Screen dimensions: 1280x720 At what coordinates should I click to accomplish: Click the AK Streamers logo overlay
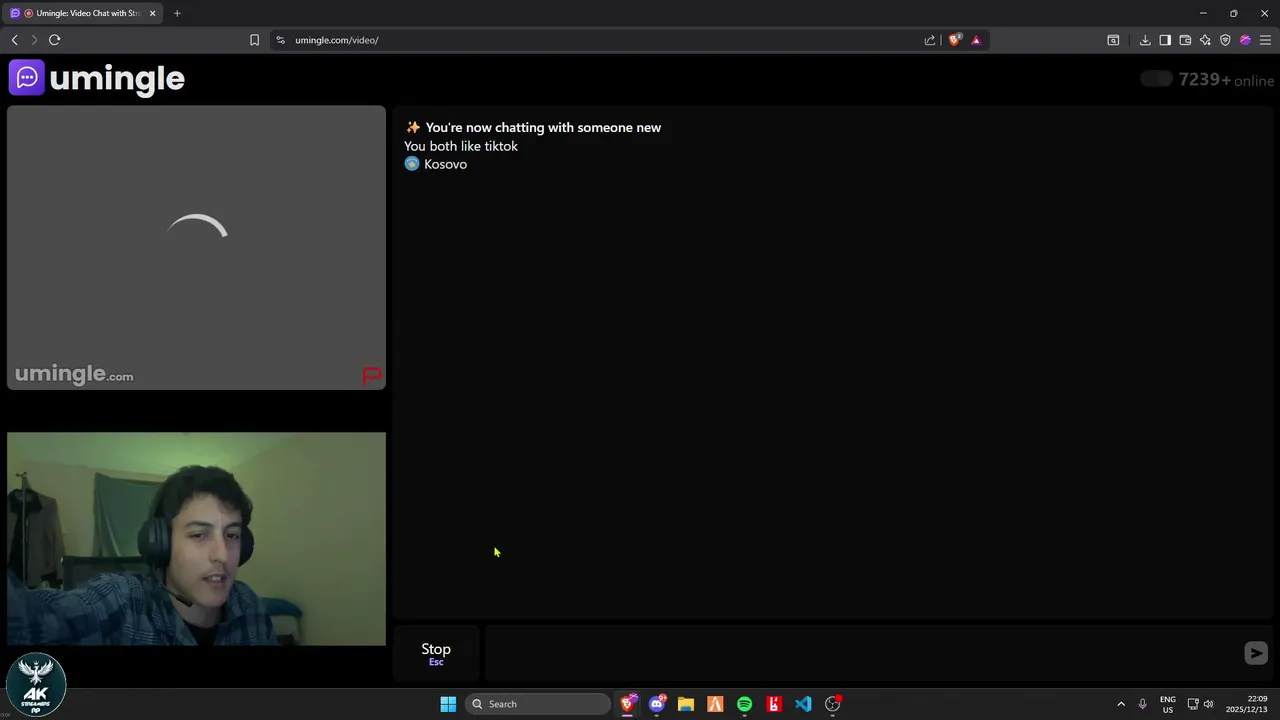[x=36, y=685]
